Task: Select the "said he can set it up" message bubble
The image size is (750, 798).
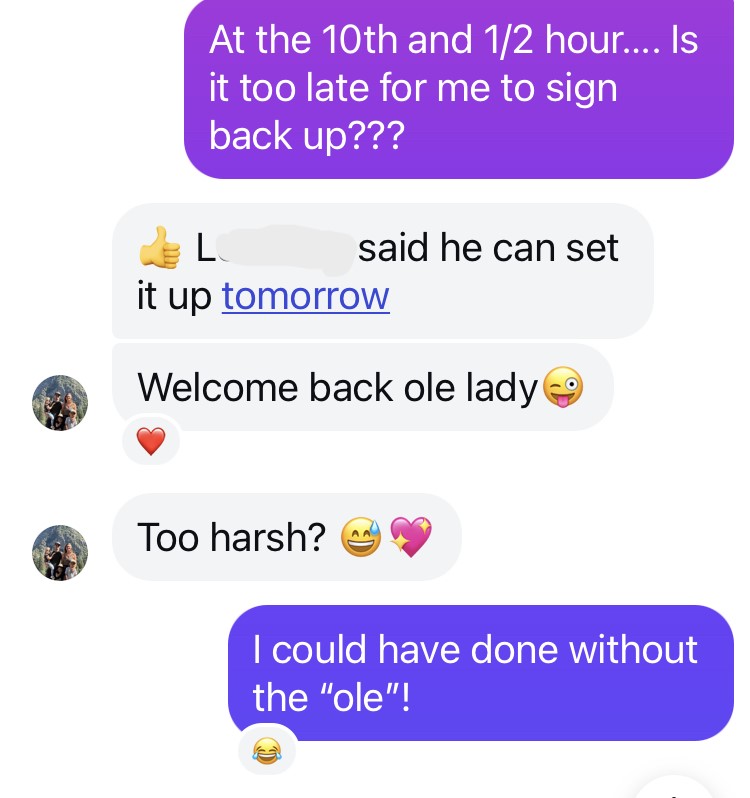Action: coord(383,271)
